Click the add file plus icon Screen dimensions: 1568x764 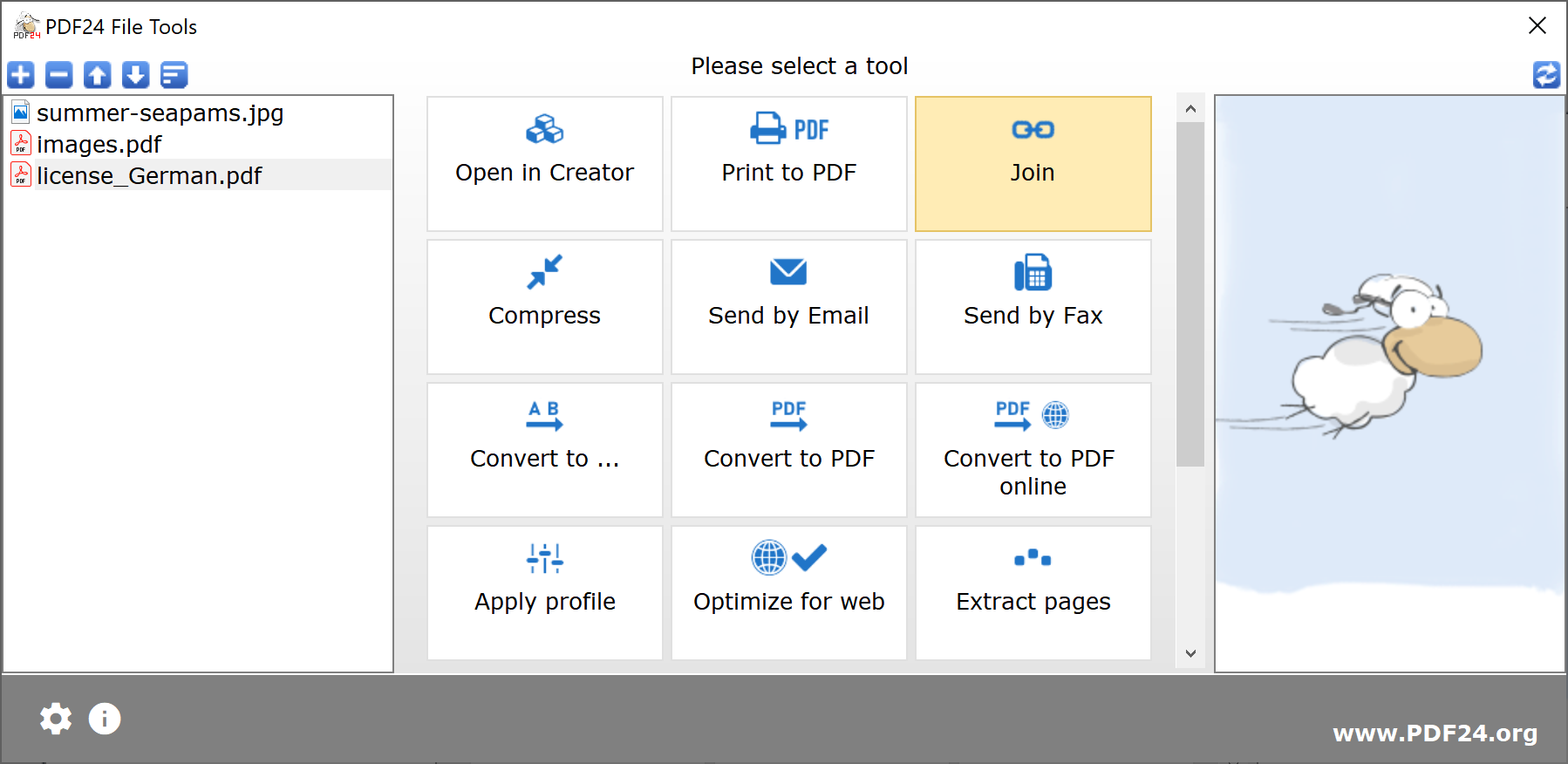click(21, 75)
